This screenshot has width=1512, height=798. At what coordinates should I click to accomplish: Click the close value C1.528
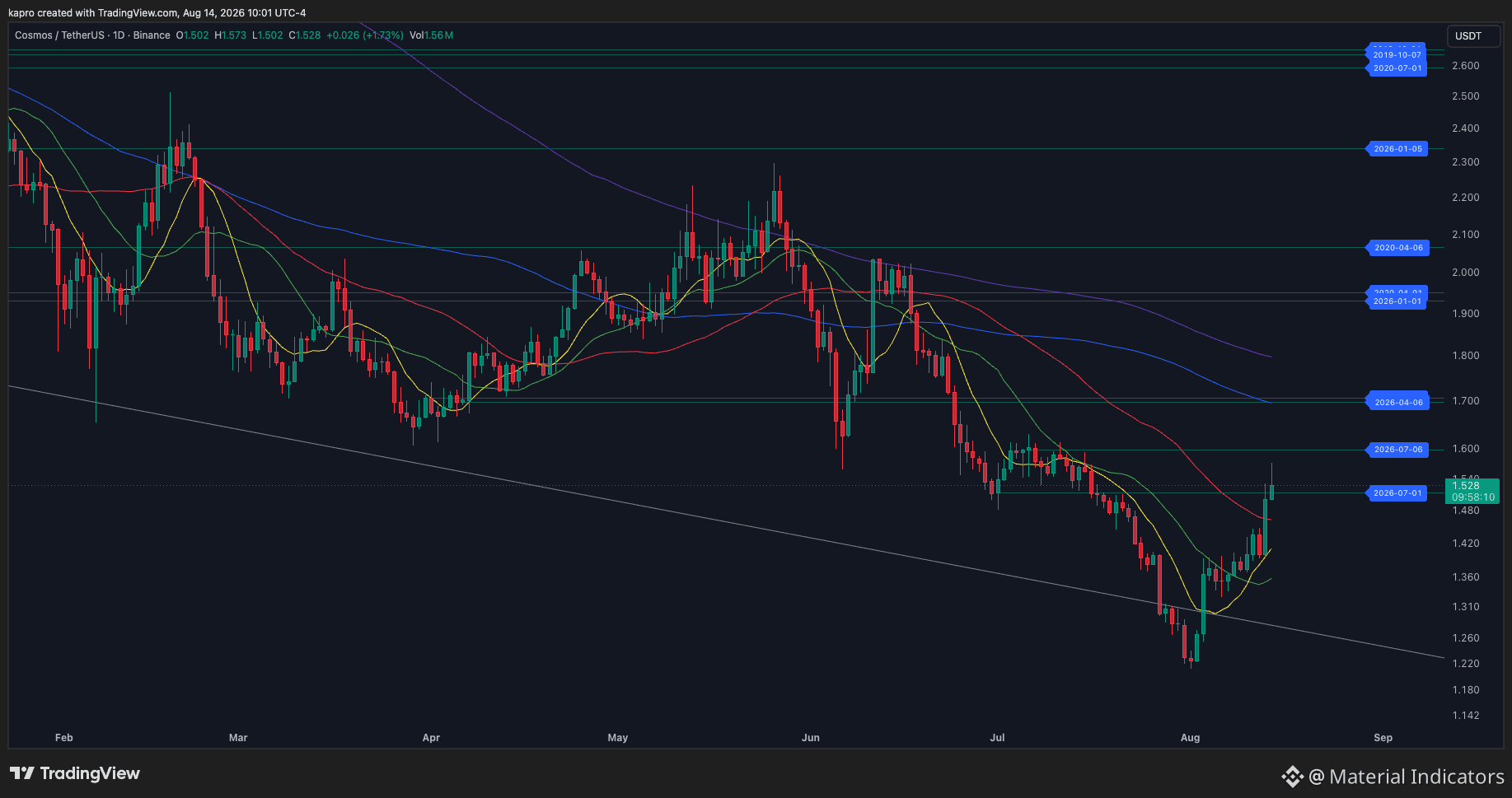pos(304,35)
